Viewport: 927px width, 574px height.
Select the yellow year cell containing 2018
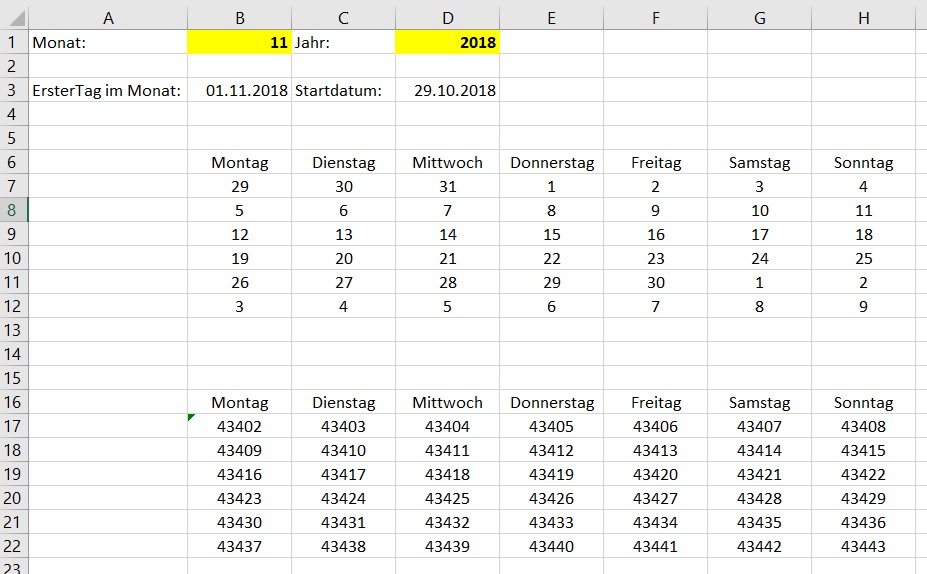tap(447, 42)
